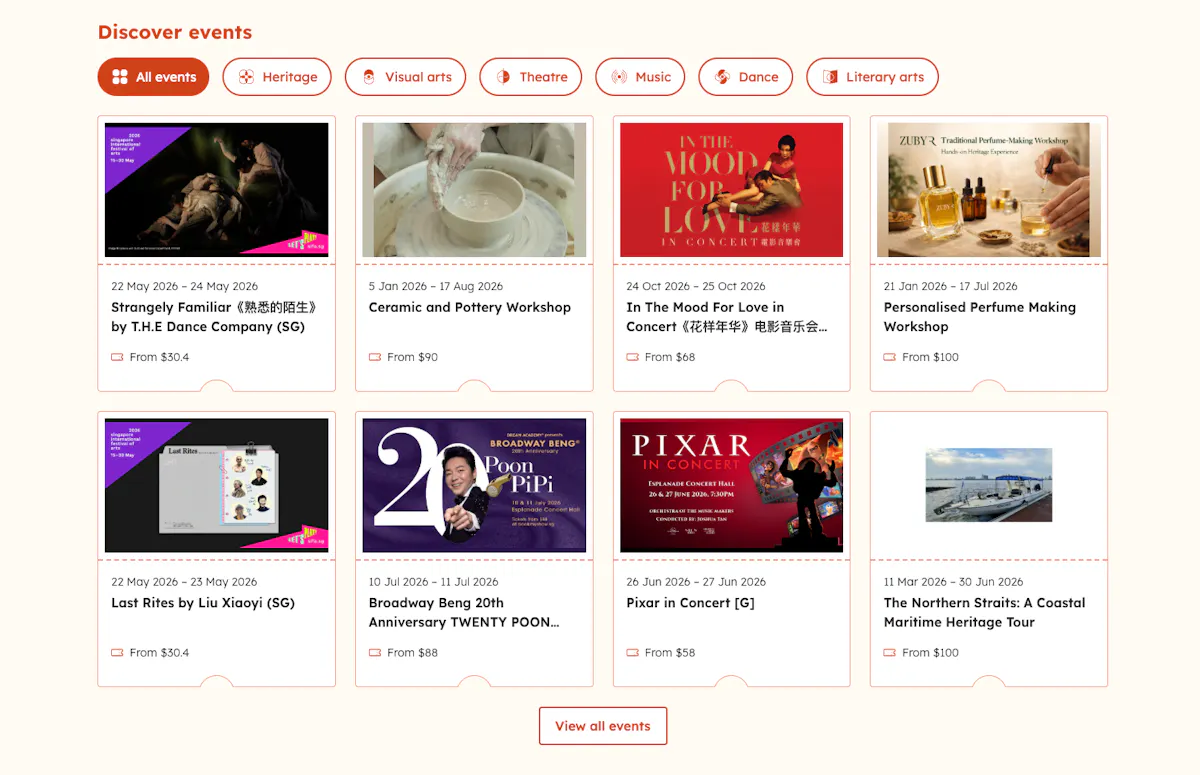Click ticket icon beside Strangely Familiar From $30.4
Image resolution: width=1200 pixels, height=775 pixels.
117,357
